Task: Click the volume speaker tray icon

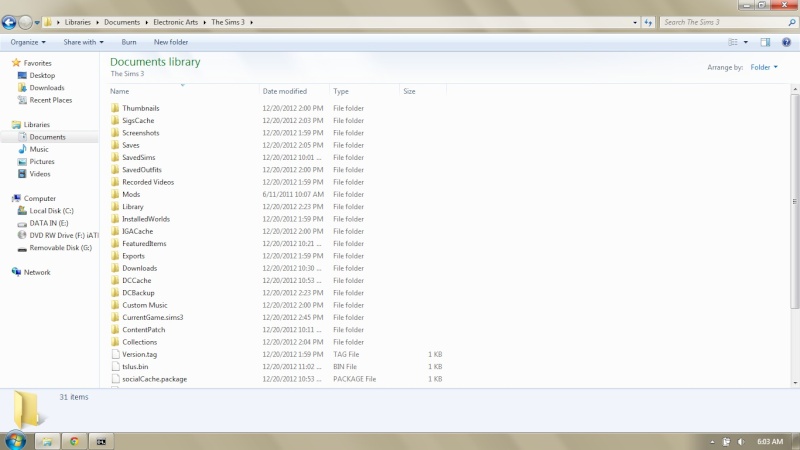Action: tap(741, 442)
